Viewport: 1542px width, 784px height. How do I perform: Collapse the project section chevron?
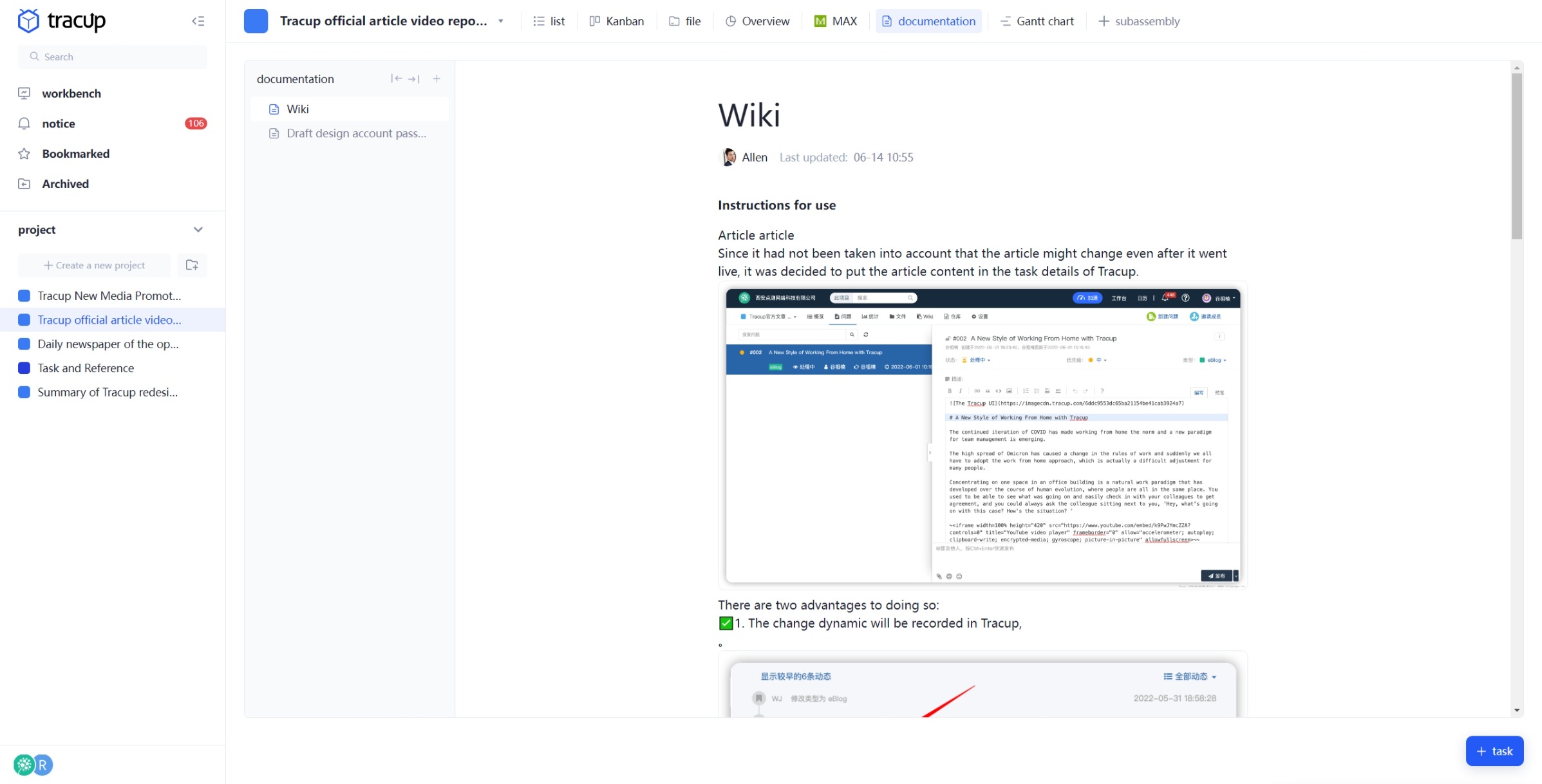tap(198, 230)
